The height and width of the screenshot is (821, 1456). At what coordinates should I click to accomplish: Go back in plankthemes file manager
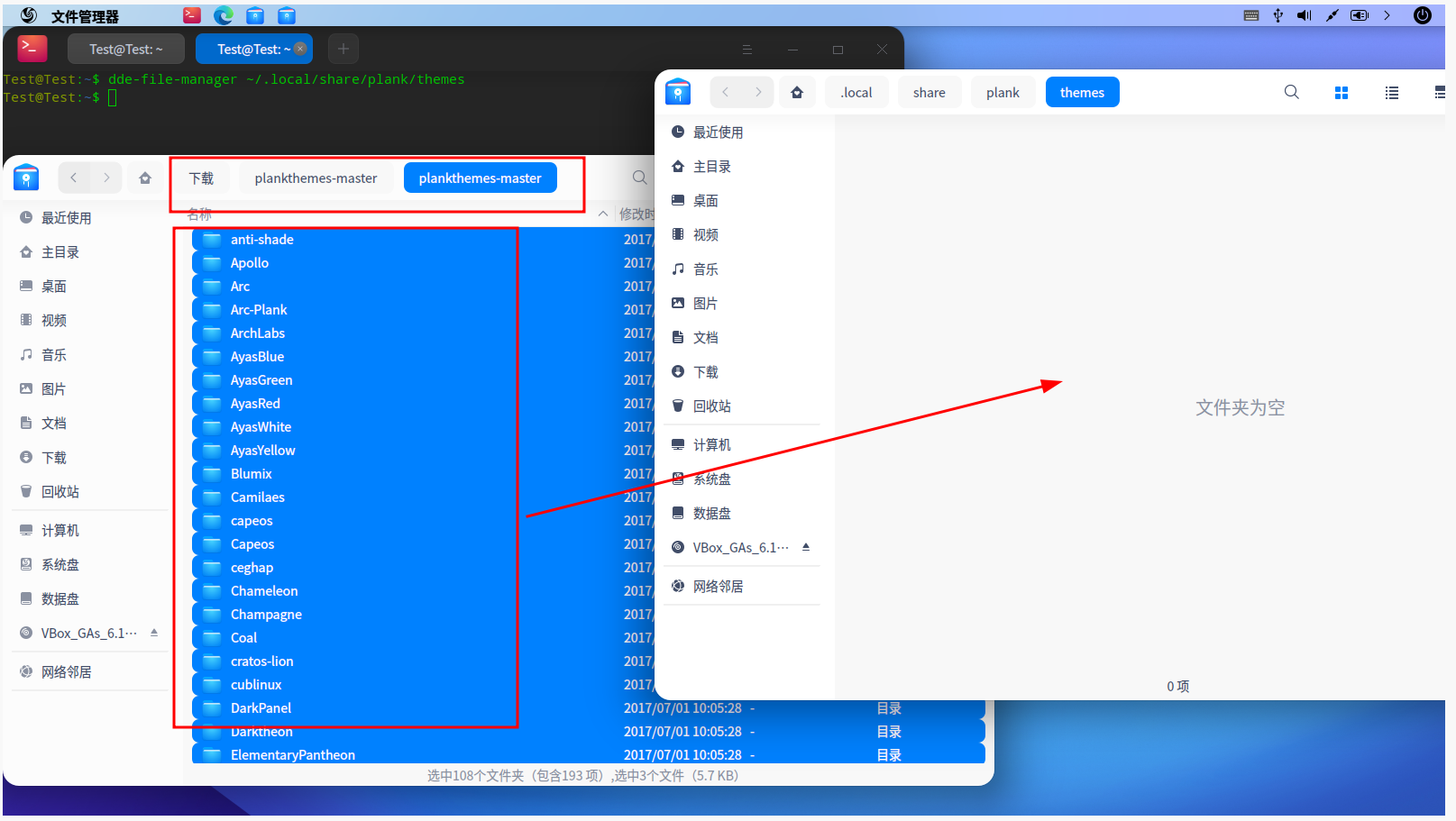tap(74, 178)
